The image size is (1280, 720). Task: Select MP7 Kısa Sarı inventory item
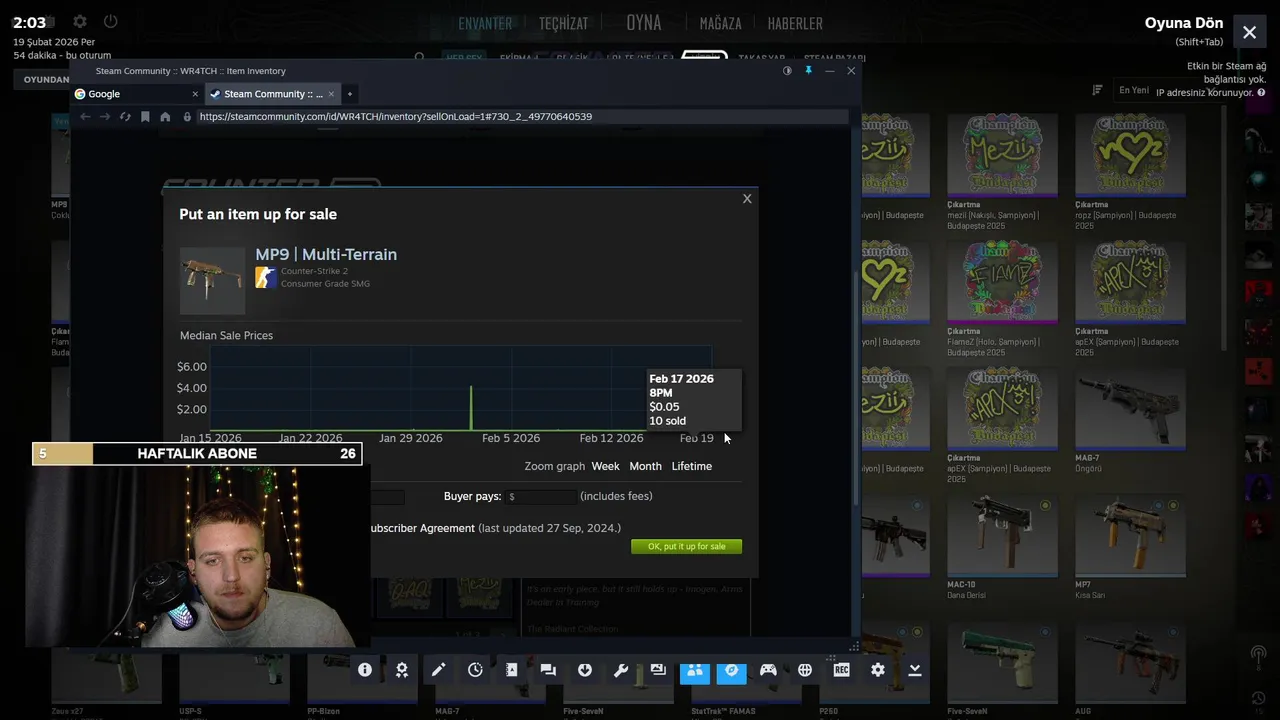pyautogui.click(x=1130, y=546)
